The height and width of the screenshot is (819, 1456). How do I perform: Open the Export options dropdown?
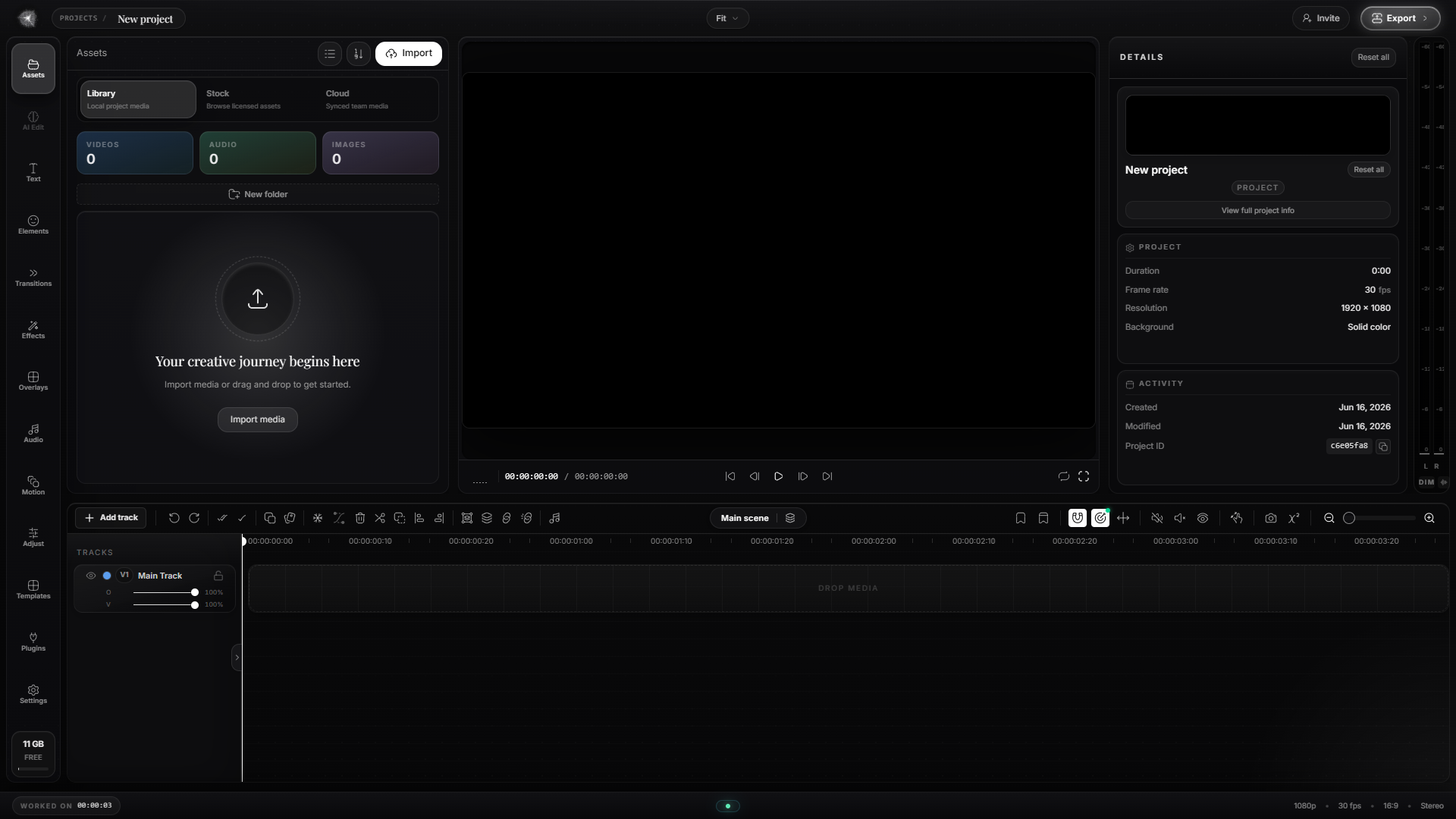tap(1400, 18)
